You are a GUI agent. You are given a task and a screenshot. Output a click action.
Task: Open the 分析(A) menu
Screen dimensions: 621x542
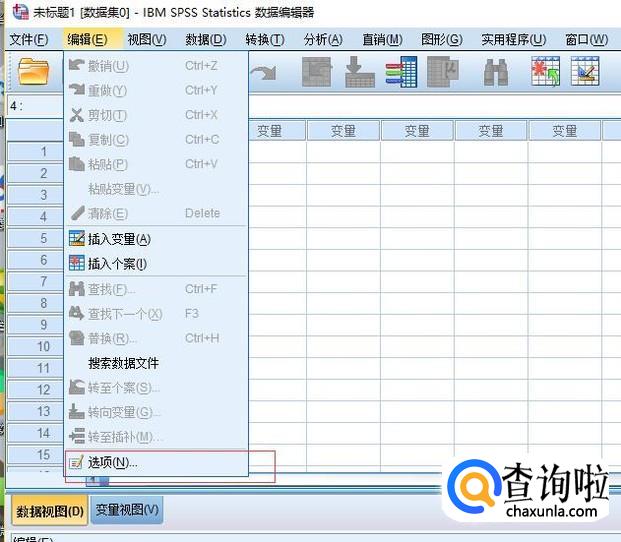(x=323, y=40)
